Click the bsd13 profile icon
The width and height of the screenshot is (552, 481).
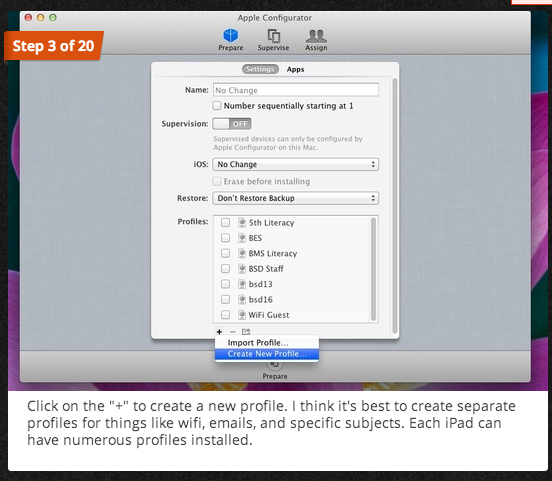coord(242,284)
